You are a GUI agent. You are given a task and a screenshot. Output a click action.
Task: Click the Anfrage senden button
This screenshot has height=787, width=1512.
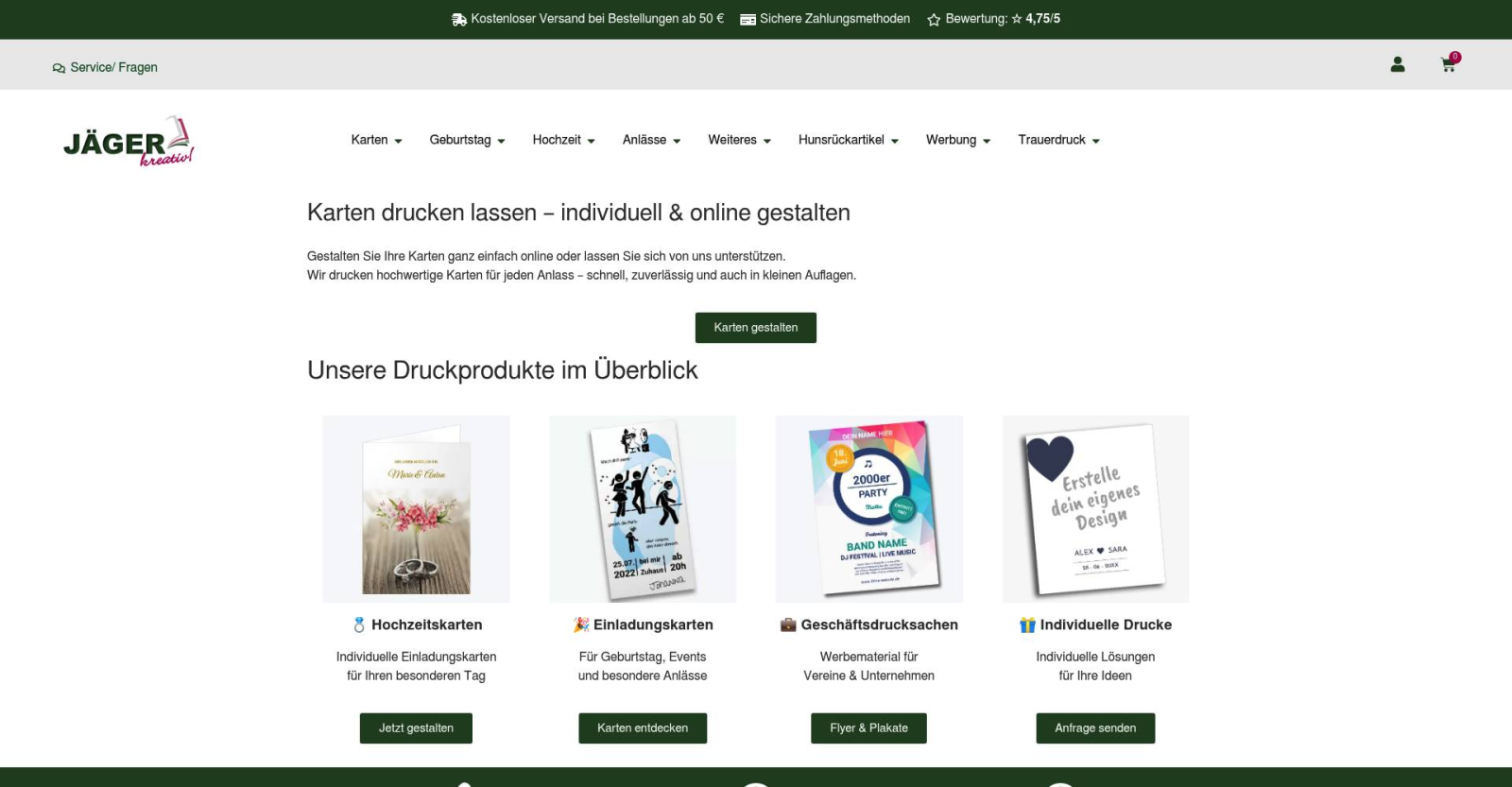(1095, 728)
